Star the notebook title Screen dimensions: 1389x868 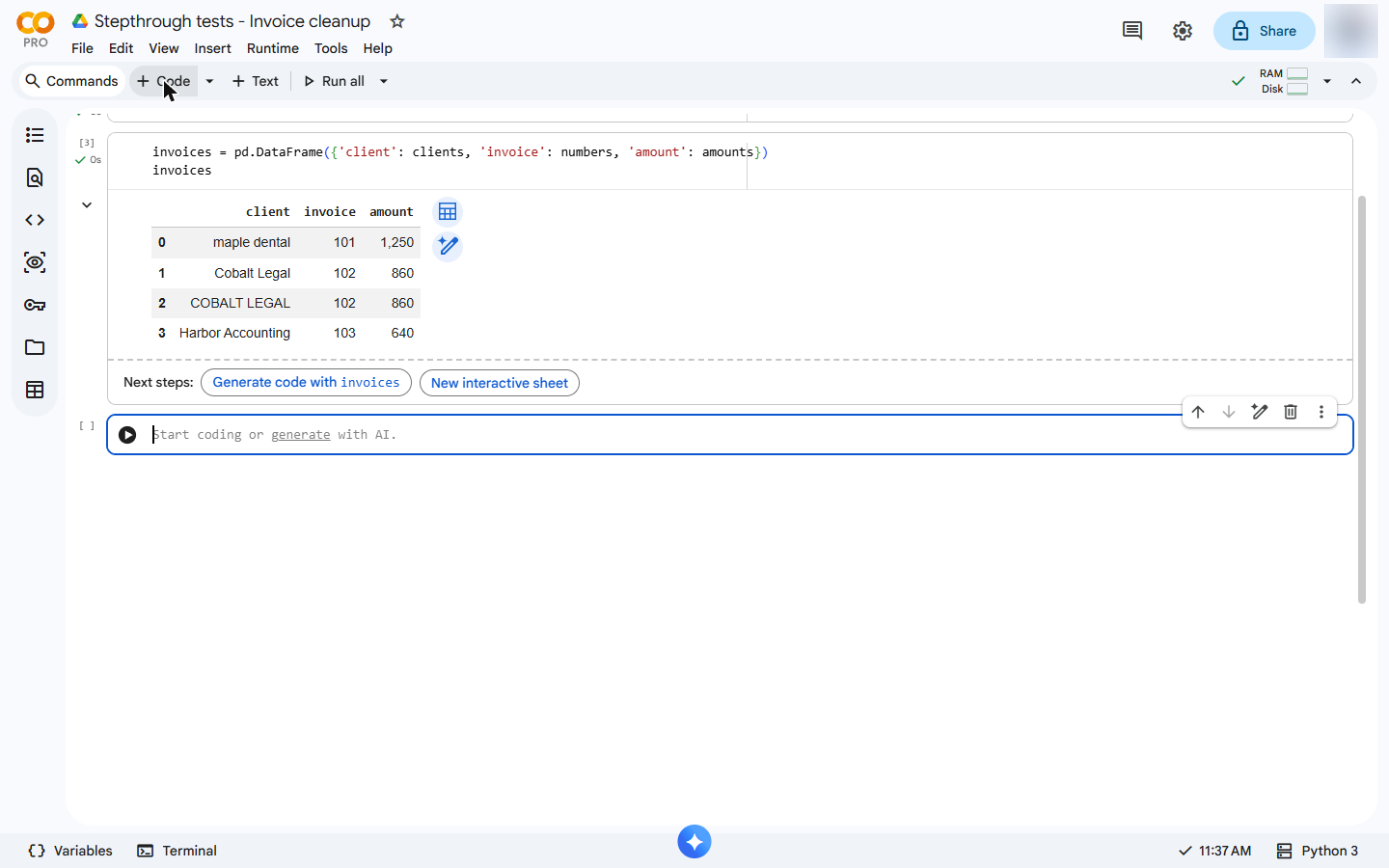[x=397, y=21]
